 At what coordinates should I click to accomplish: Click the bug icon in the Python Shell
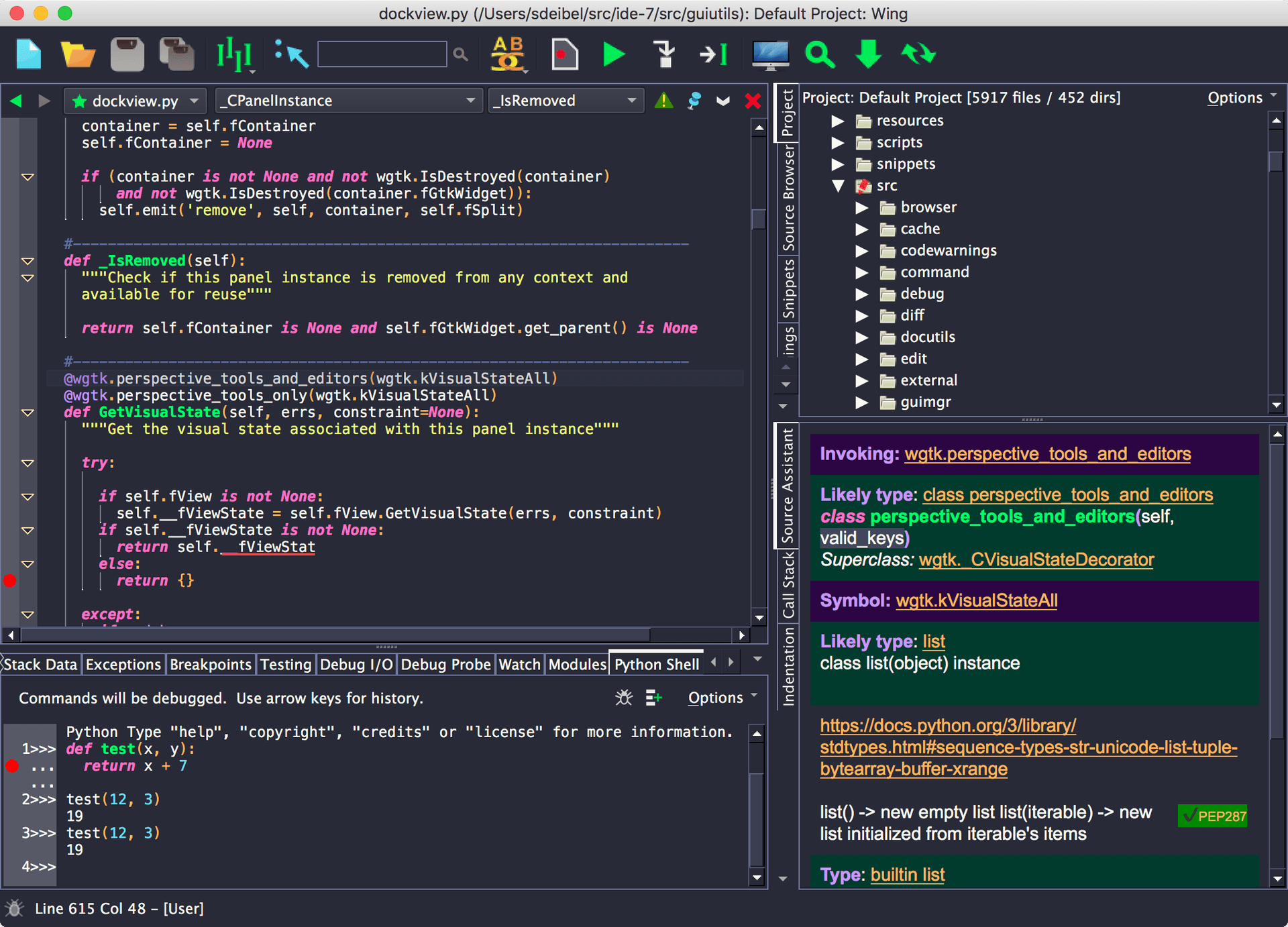[623, 698]
